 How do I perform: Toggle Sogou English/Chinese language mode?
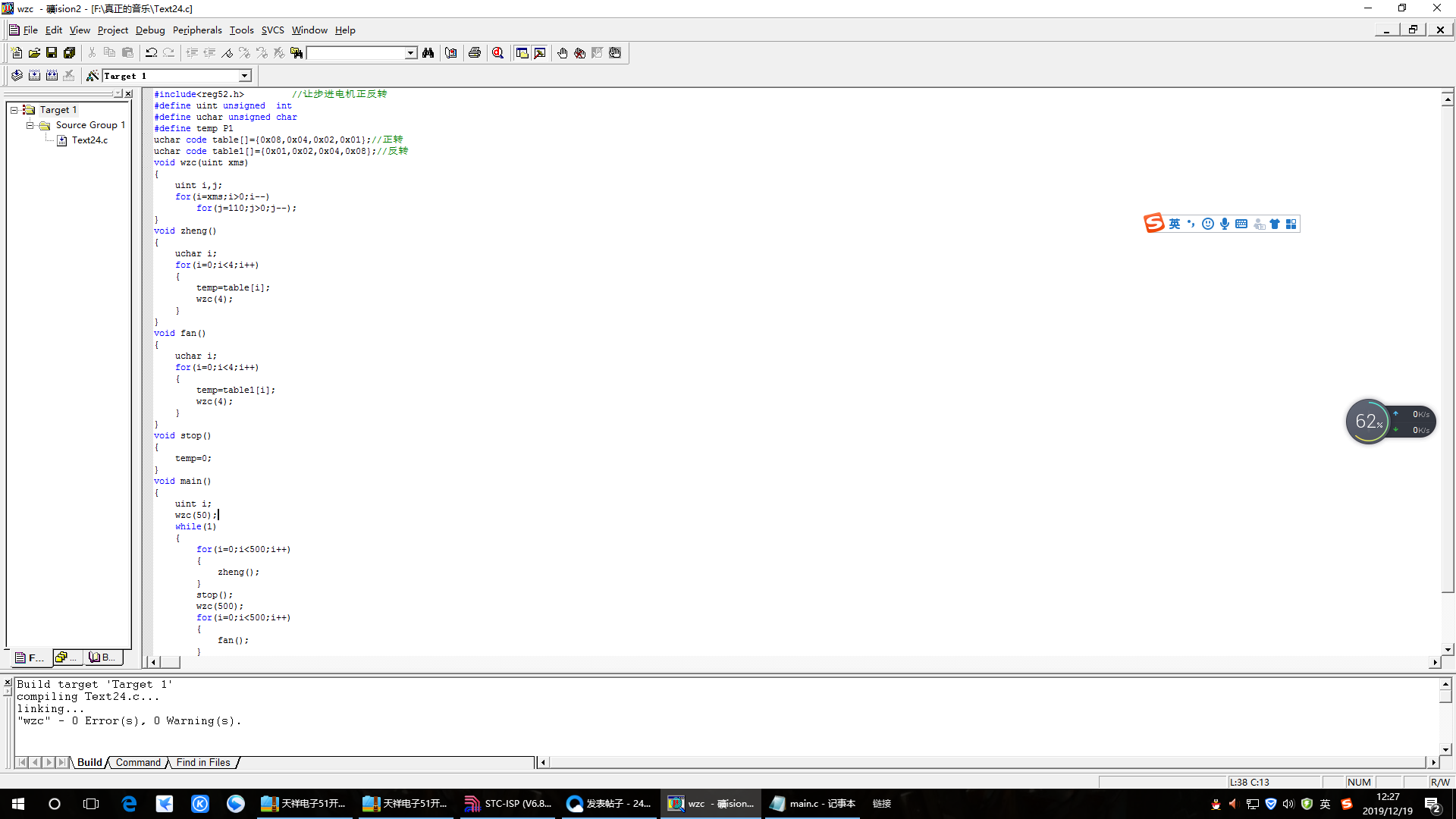coord(1175,224)
